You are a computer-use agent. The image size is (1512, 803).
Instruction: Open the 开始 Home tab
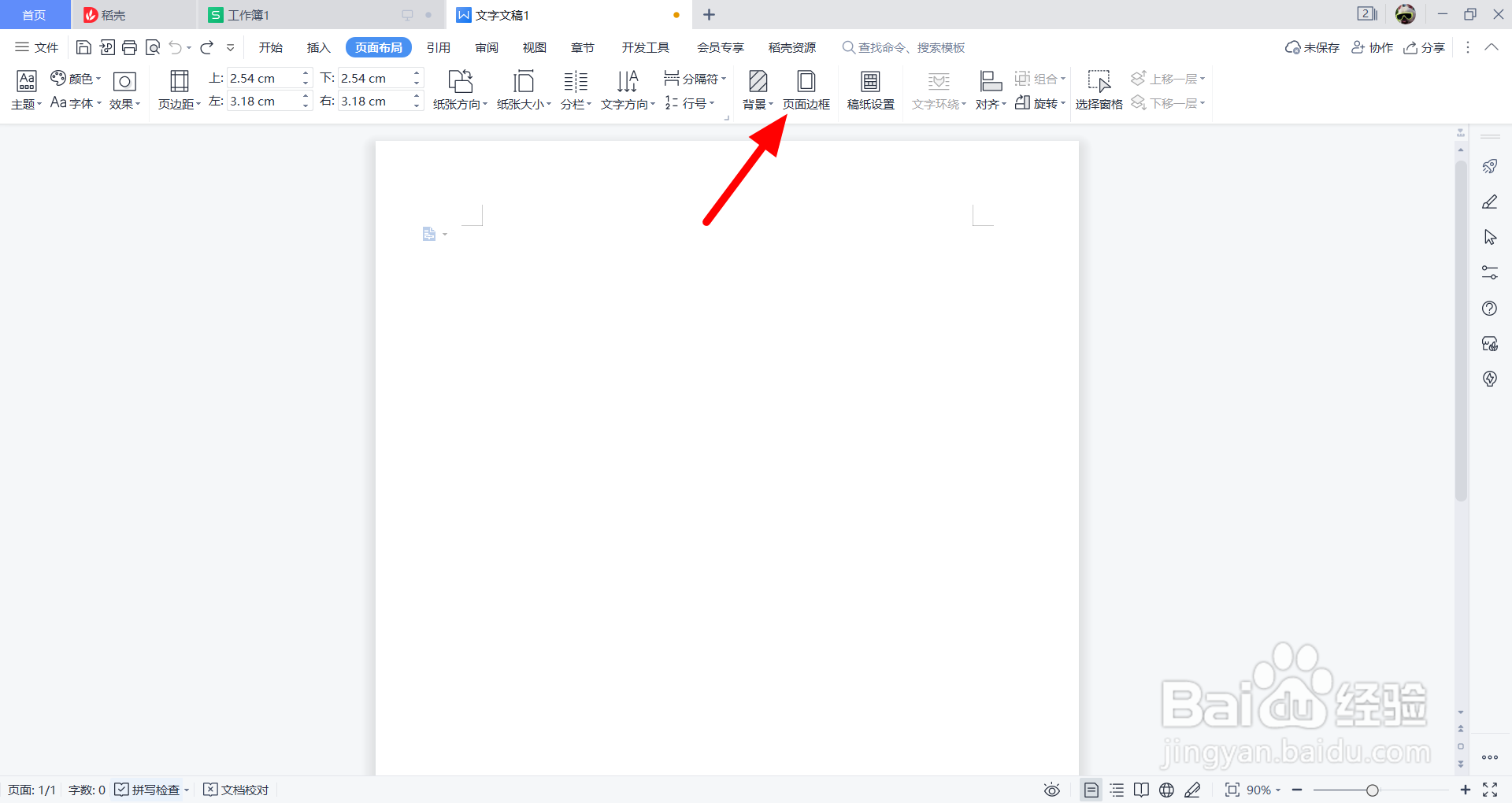pos(271,47)
